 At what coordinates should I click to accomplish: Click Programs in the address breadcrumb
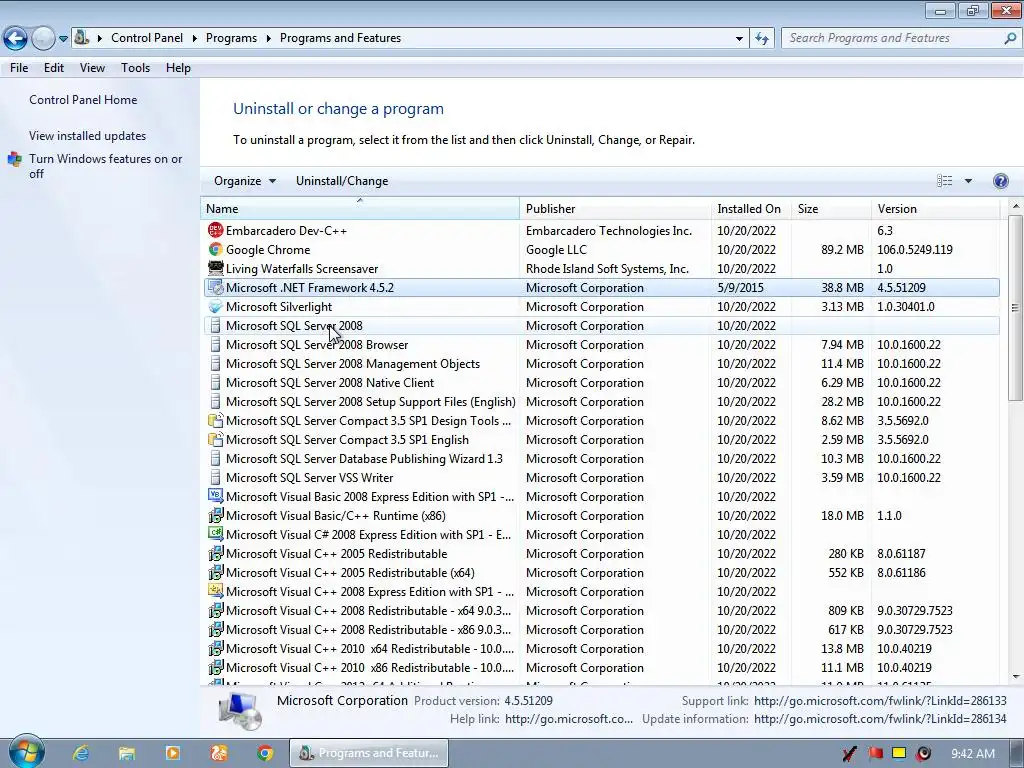pos(231,38)
